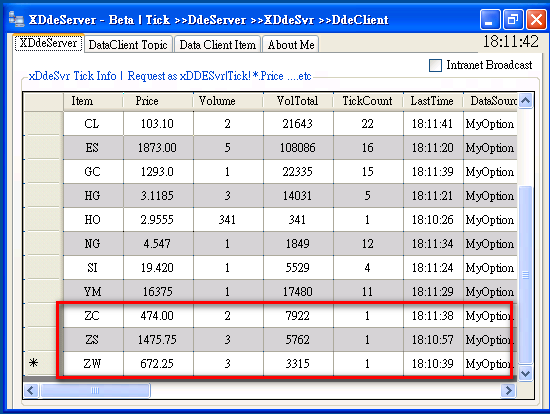The width and height of the screenshot is (550, 414).
Task: Click the LastTime column header
Action: tap(433, 101)
